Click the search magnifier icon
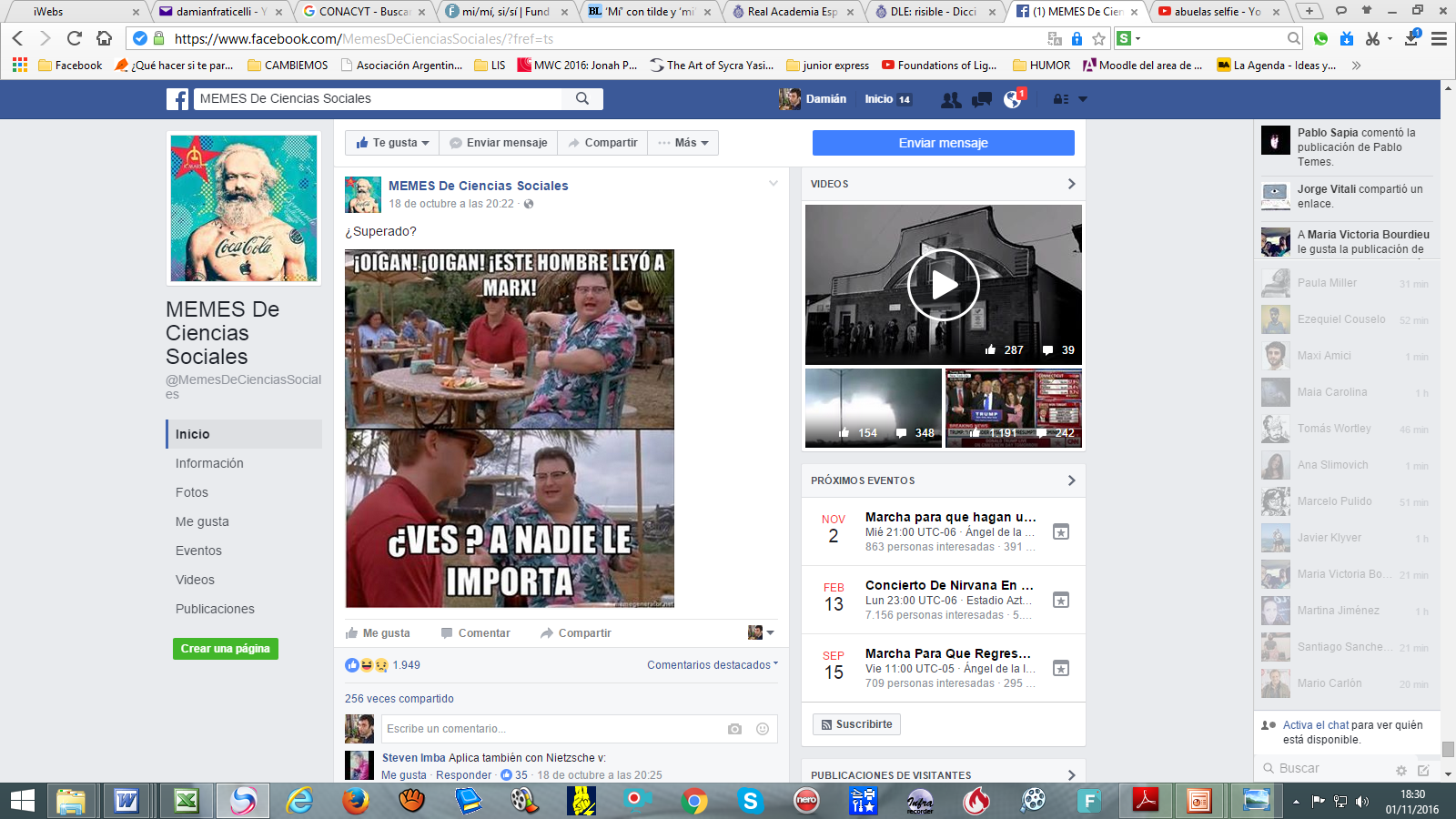The image size is (1456, 819). coord(582,98)
